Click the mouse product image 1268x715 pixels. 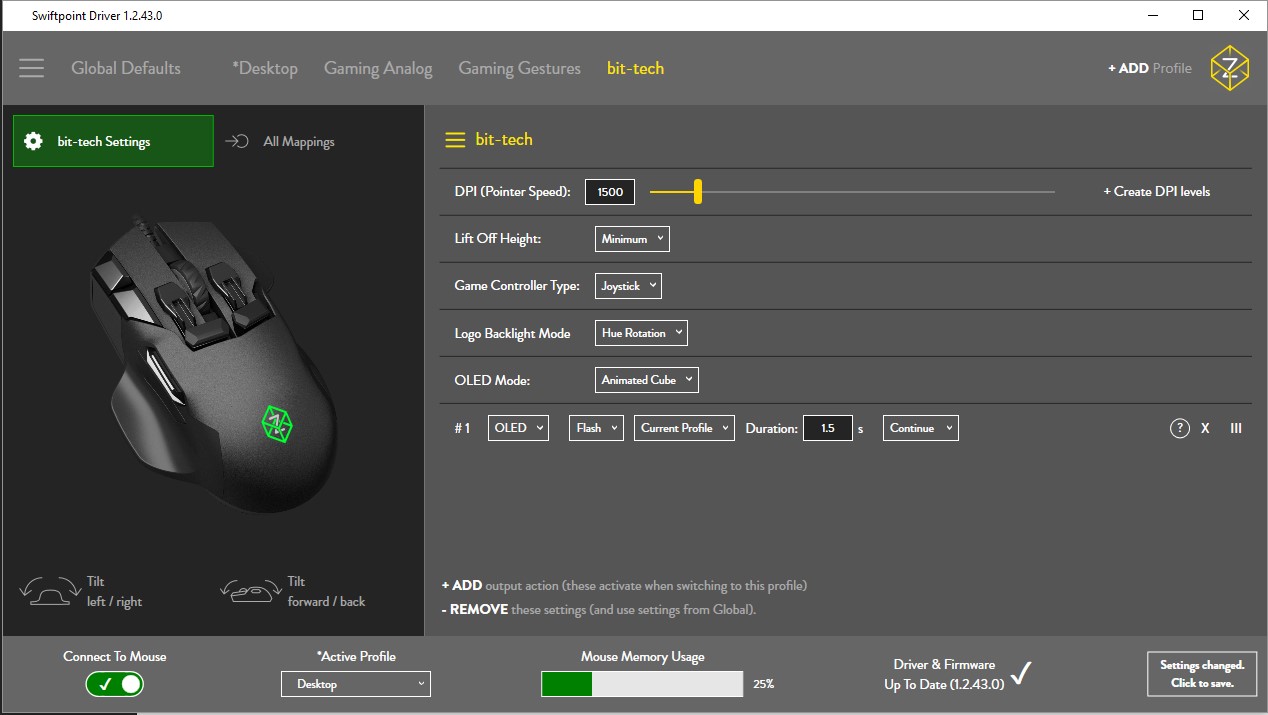[x=212, y=364]
